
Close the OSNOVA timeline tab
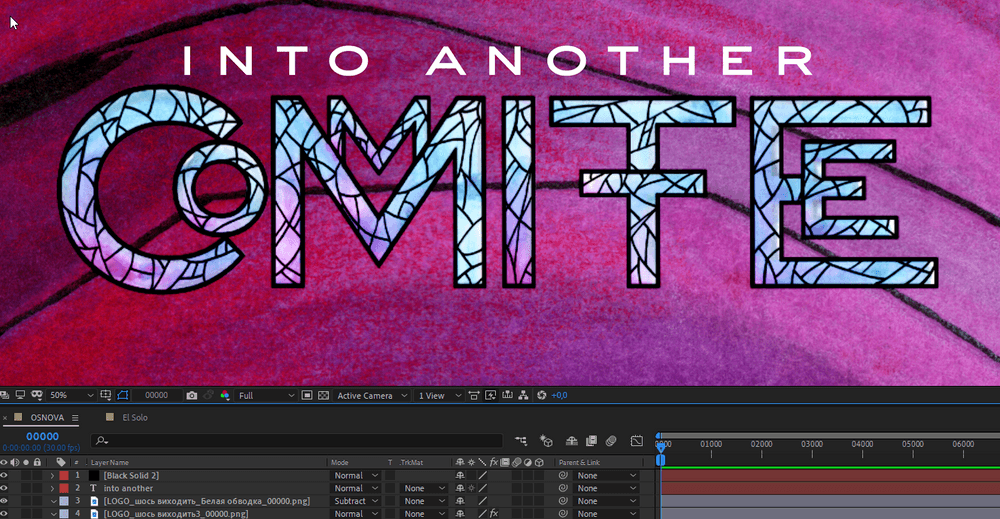tap(5, 418)
